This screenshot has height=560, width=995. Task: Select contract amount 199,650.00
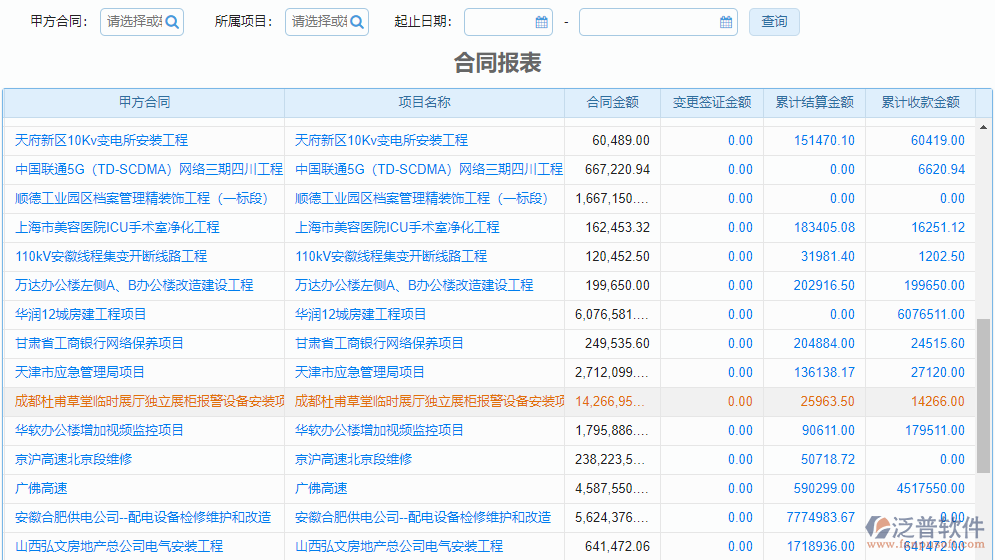[617, 286]
